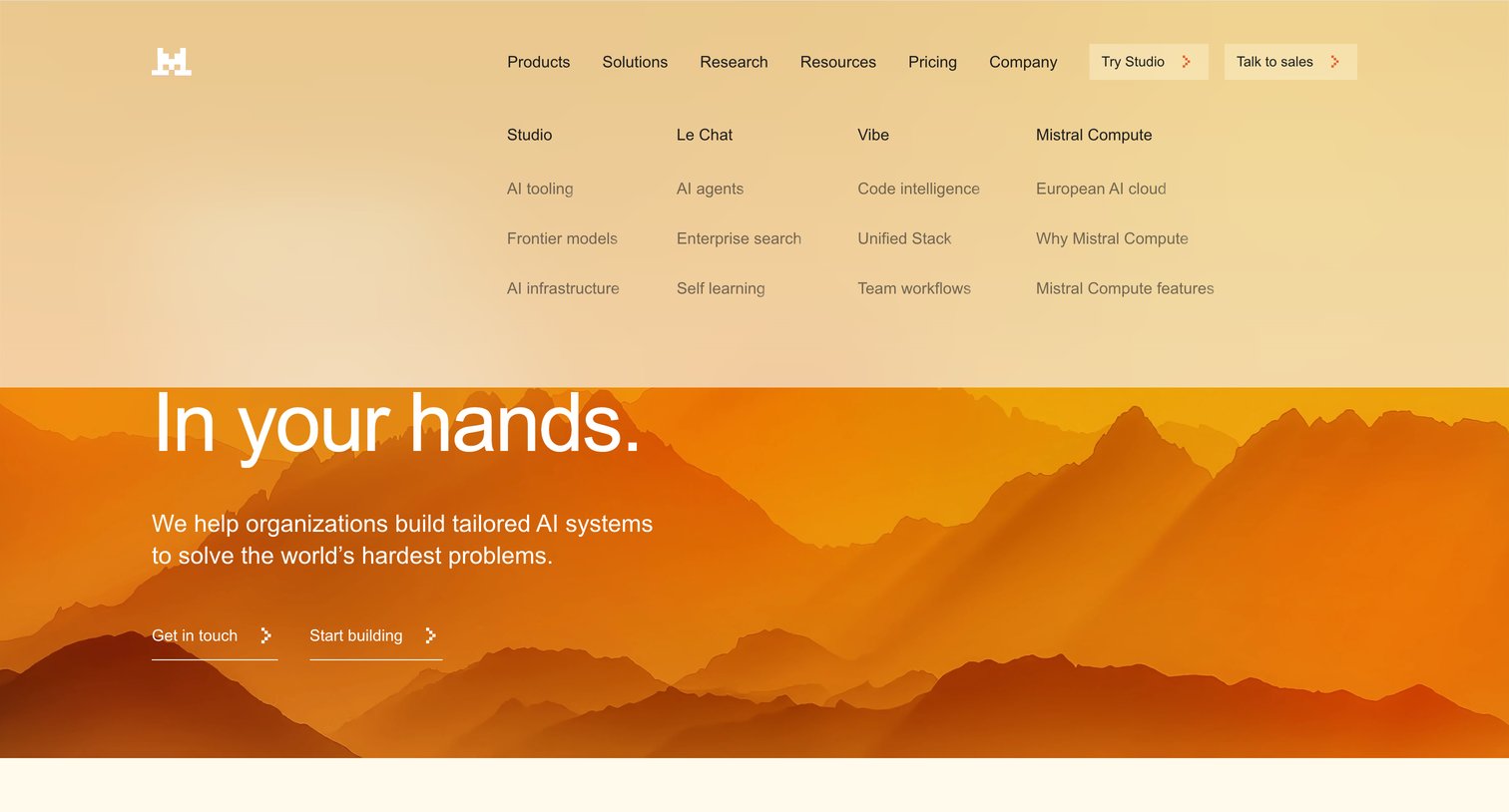Select the Mistral Compute product heading
The height and width of the screenshot is (812, 1509).
point(1094,135)
